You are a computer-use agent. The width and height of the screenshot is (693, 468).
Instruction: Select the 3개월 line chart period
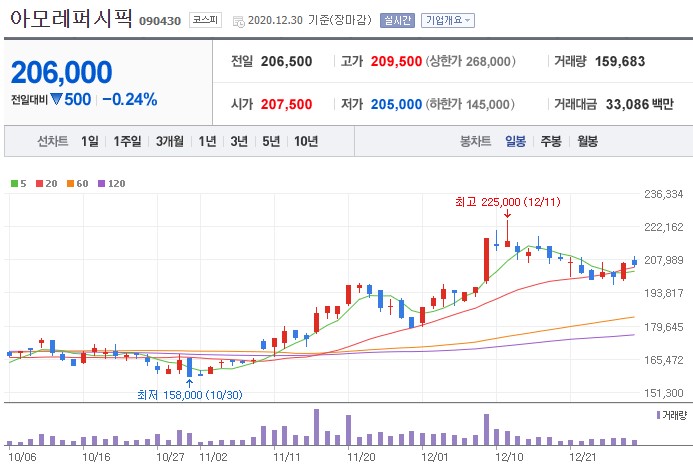pos(170,141)
